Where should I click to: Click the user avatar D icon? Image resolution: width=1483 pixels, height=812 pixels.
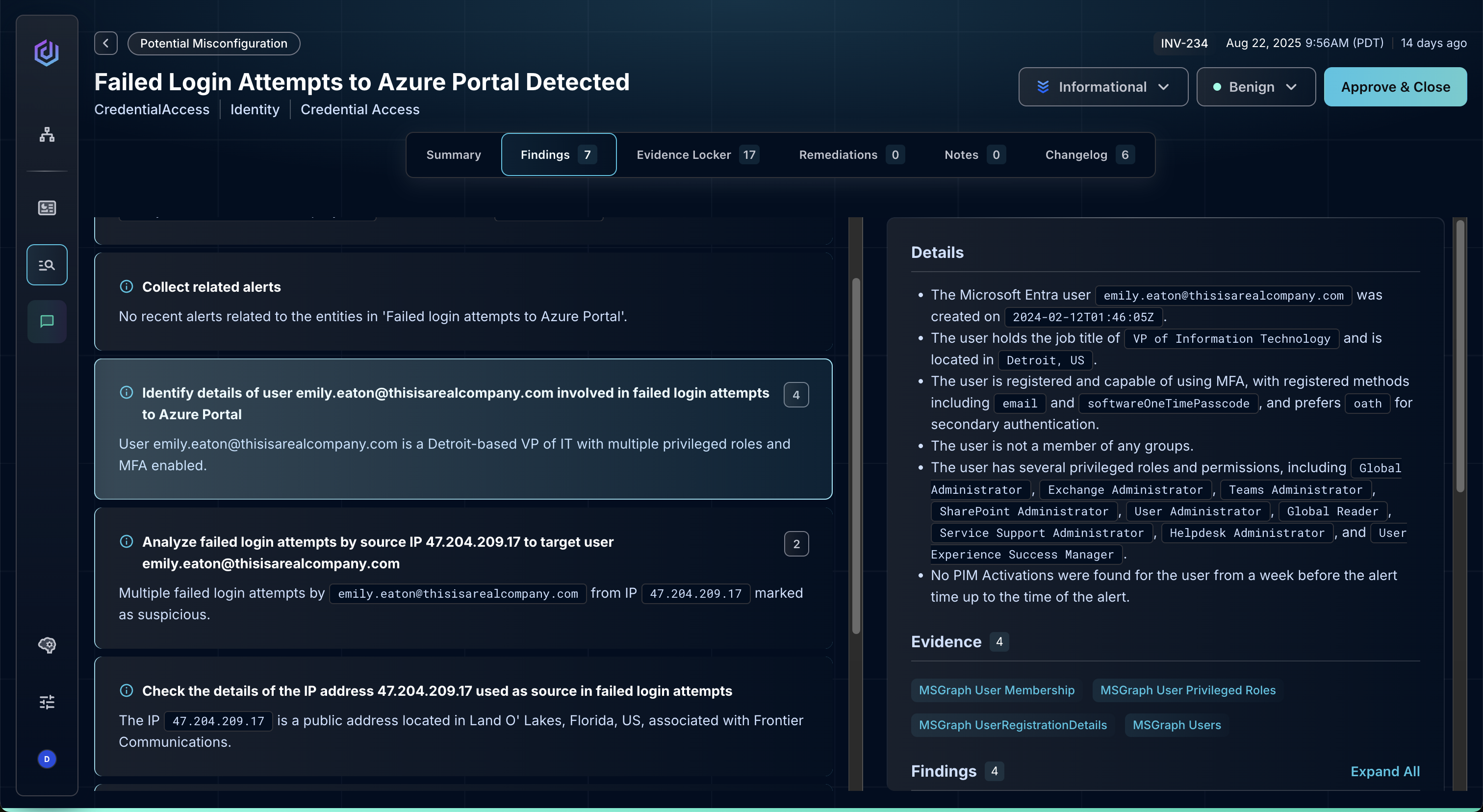pyautogui.click(x=47, y=759)
